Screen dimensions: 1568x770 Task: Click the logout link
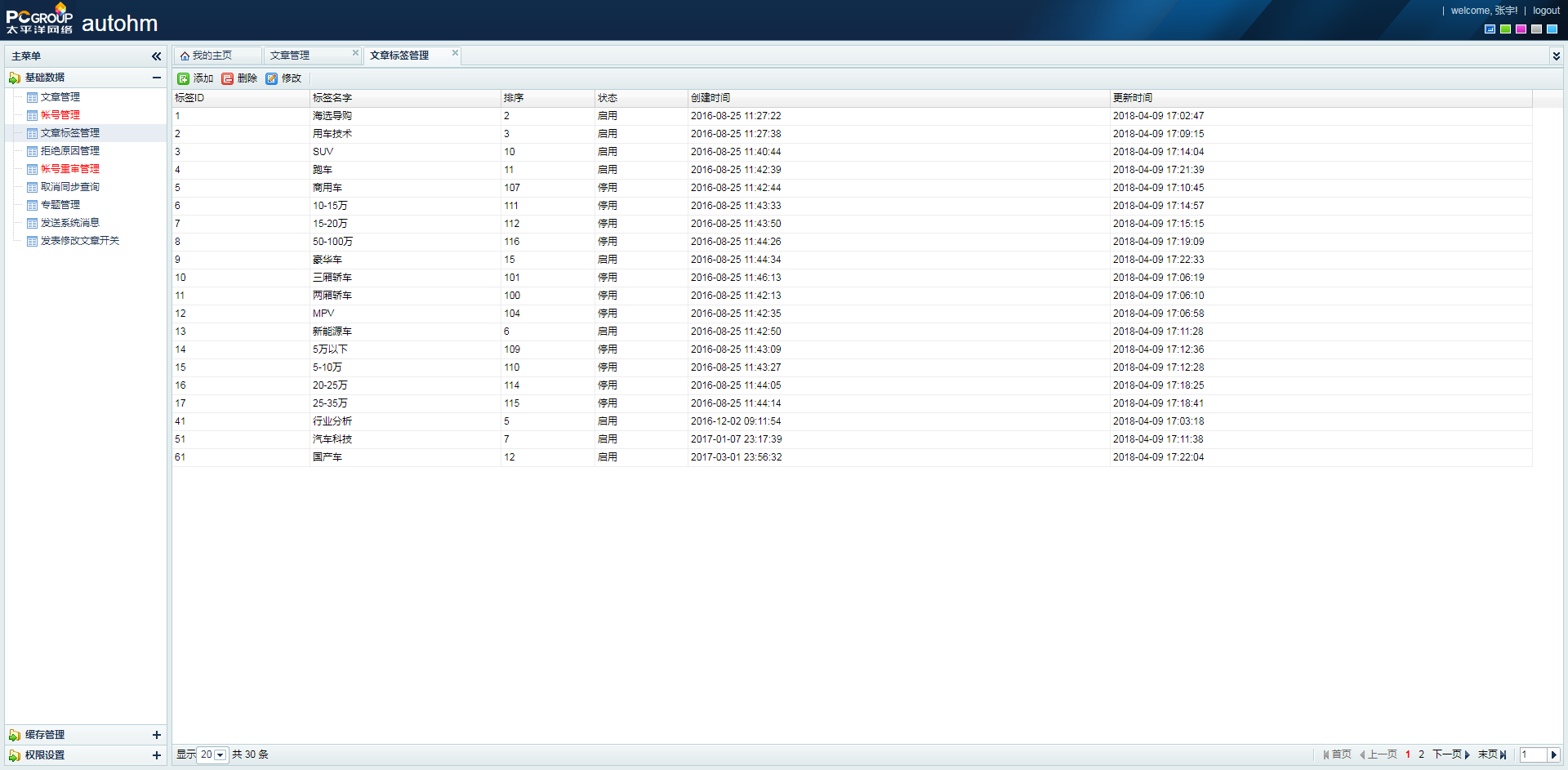(1546, 11)
